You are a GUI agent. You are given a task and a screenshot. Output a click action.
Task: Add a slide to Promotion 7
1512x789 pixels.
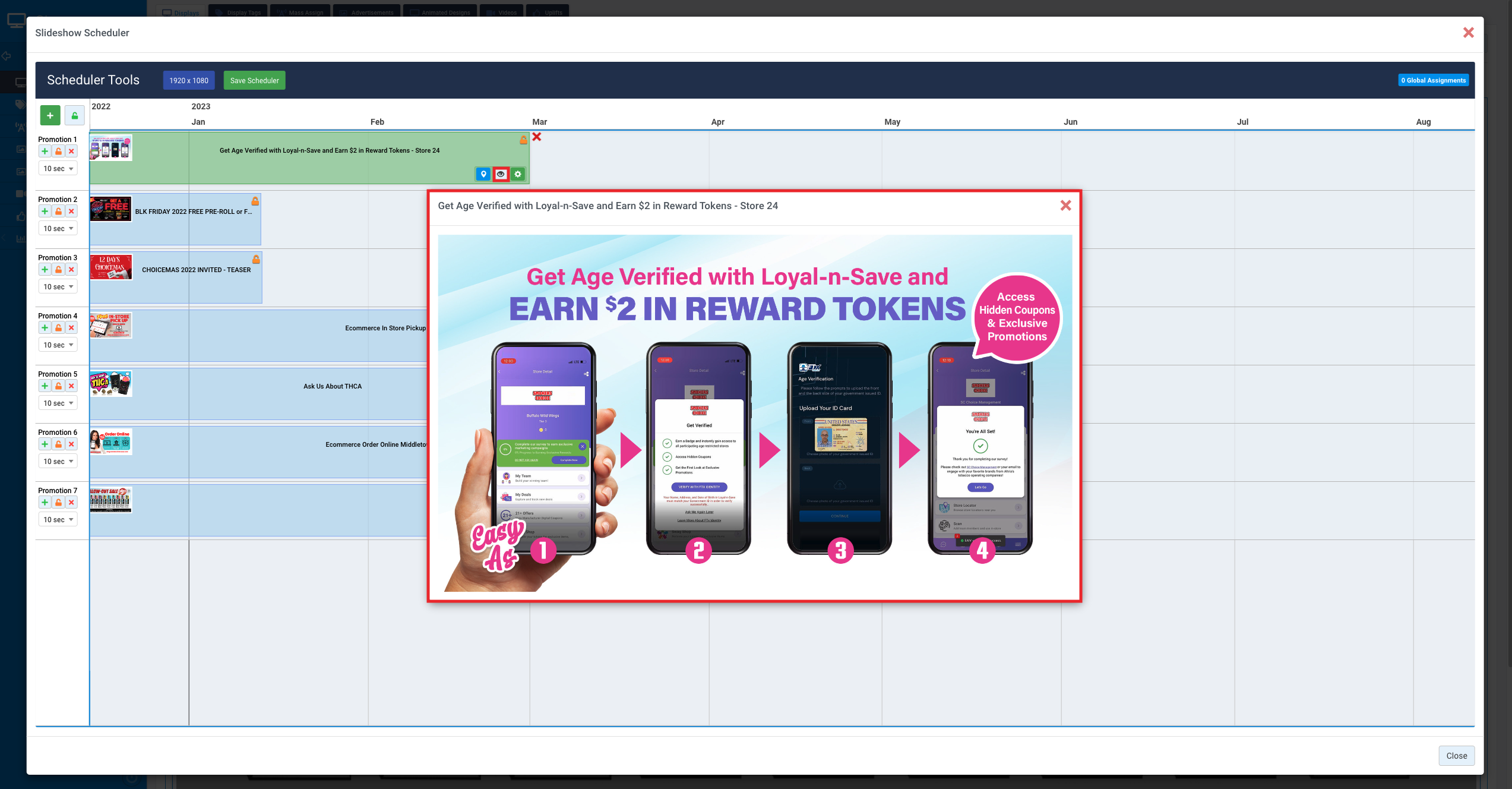45,502
